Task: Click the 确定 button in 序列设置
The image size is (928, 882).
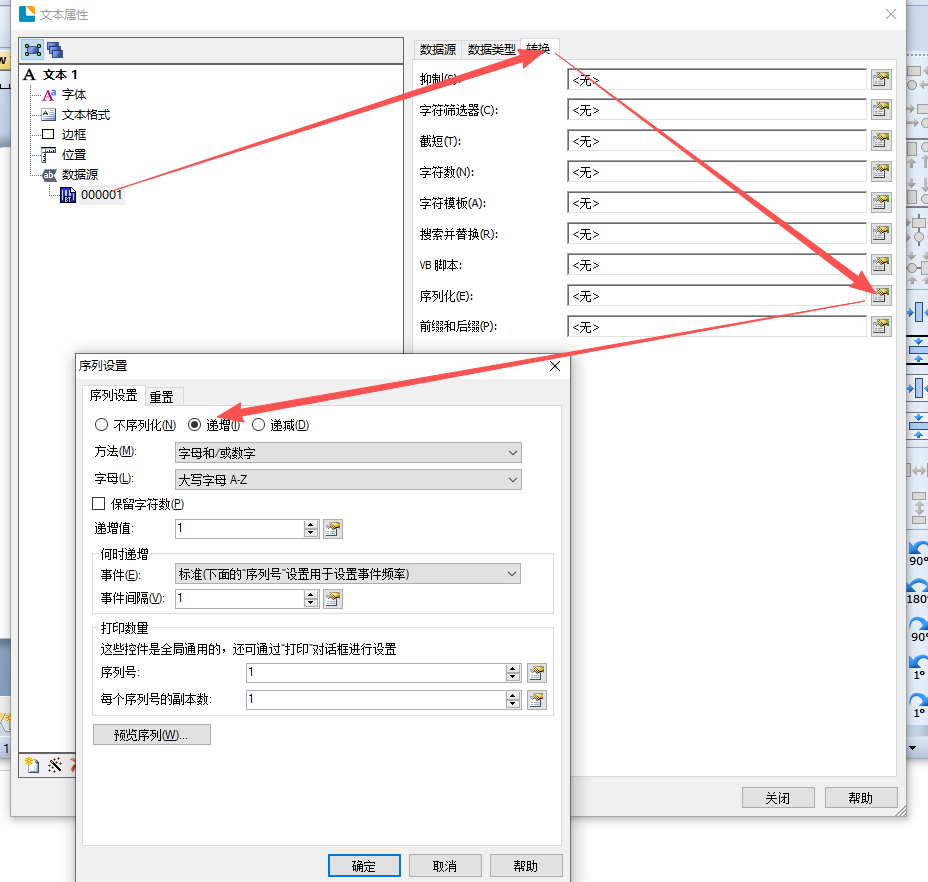Action: [364, 866]
